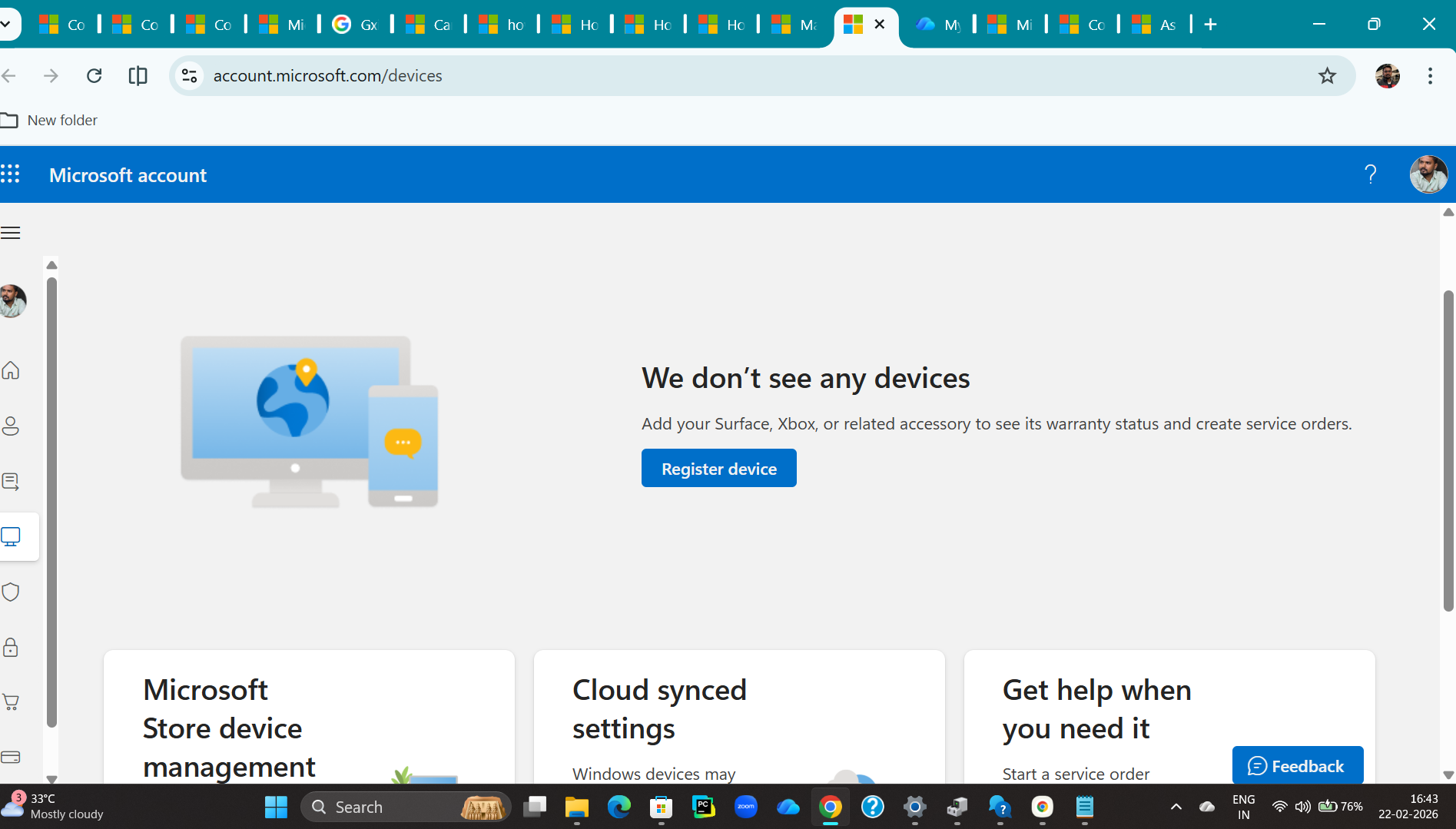Open Chrome's three-dot menu
This screenshot has width=1456, height=829.
click(1430, 75)
